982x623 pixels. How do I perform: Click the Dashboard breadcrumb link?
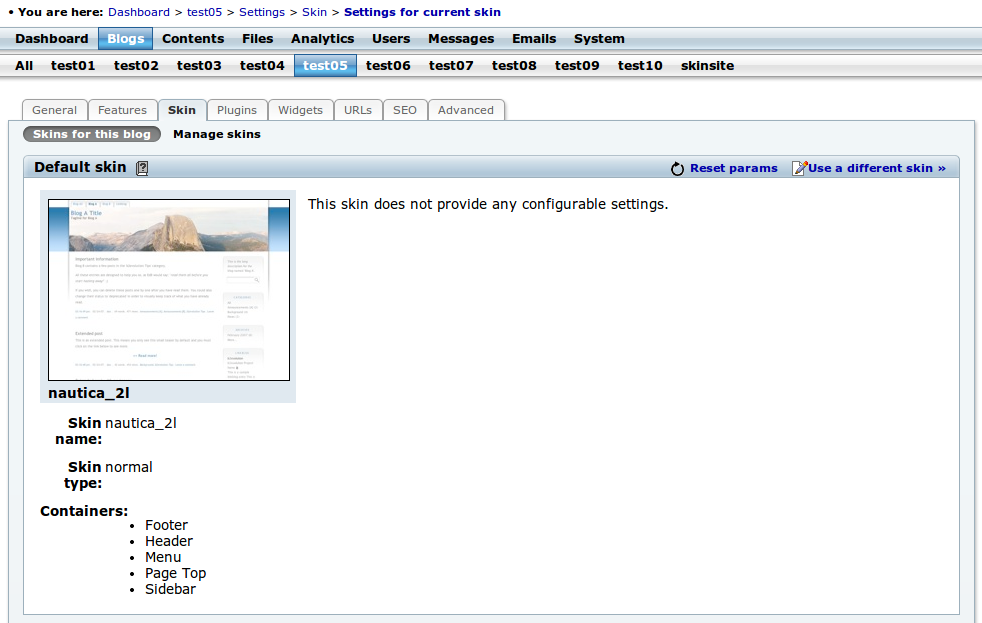coord(139,12)
